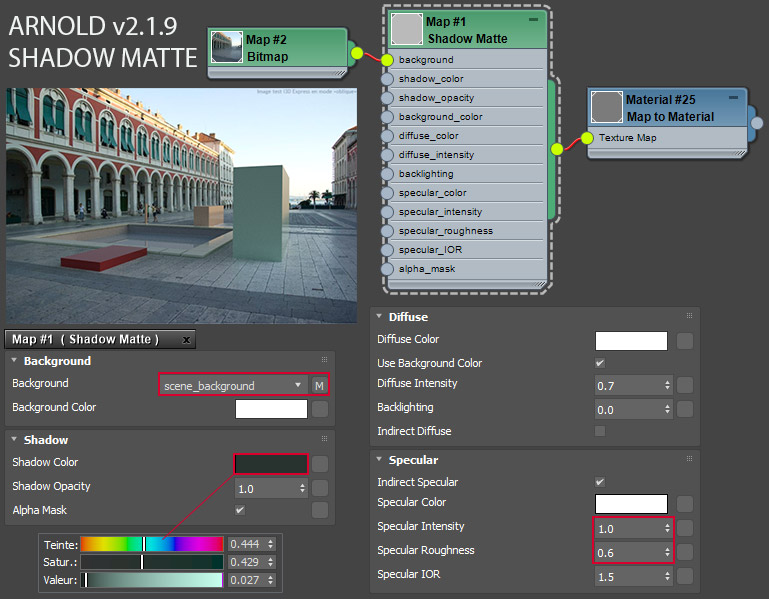Click the Shadow Color swatch
Image resolution: width=769 pixels, height=599 pixels.
[x=271, y=463]
